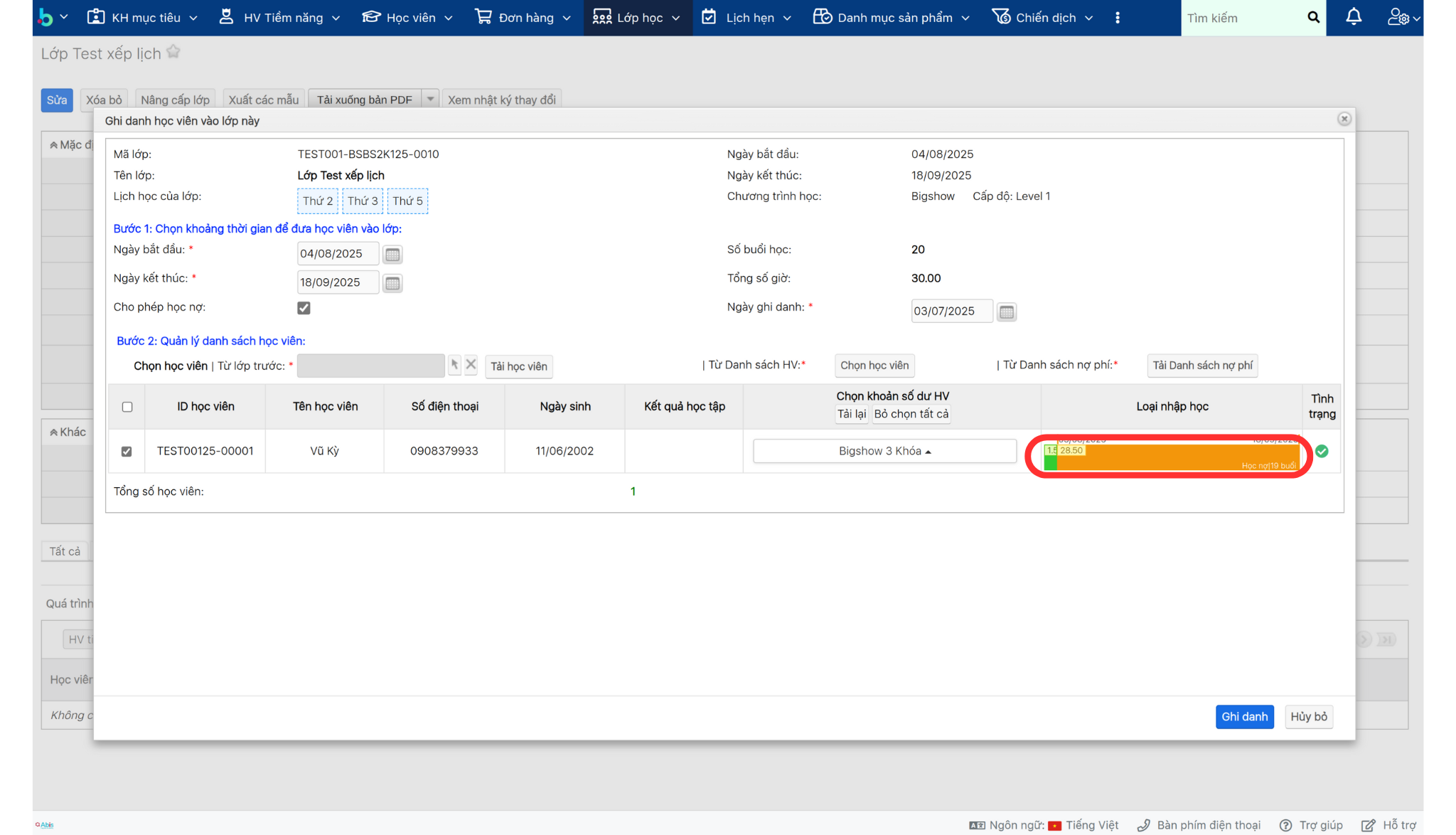Image resolution: width=1456 pixels, height=835 pixels.
Task: Expand the Tải xuống bản PDF arrow
Action: click(430, 100)
